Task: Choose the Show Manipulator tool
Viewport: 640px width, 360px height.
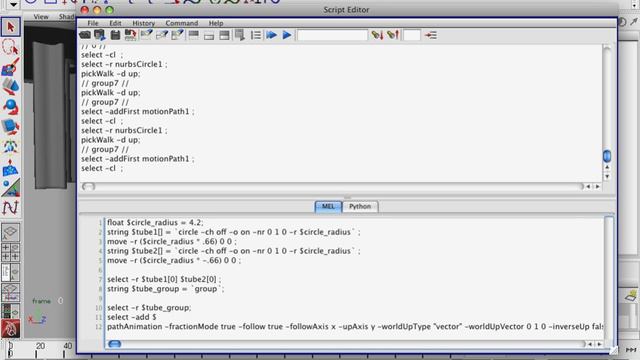Action: (x=10, y=187)
